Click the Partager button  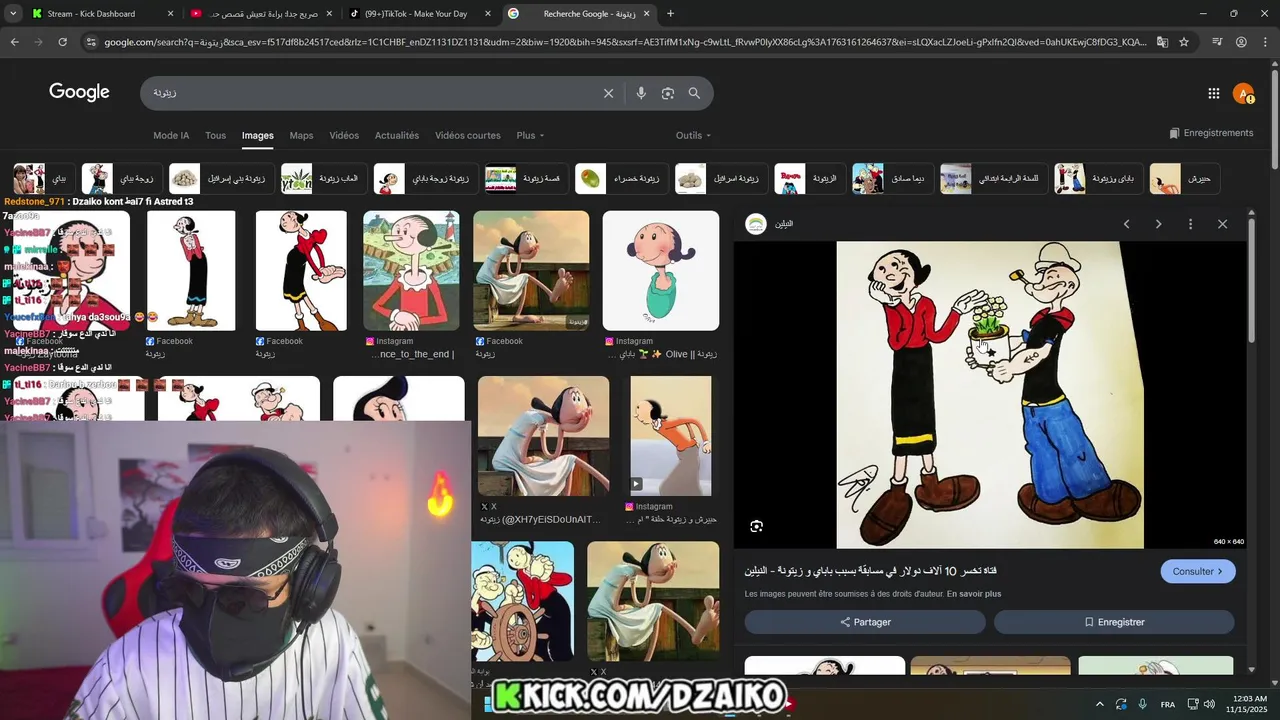click(x=865, y=622)
